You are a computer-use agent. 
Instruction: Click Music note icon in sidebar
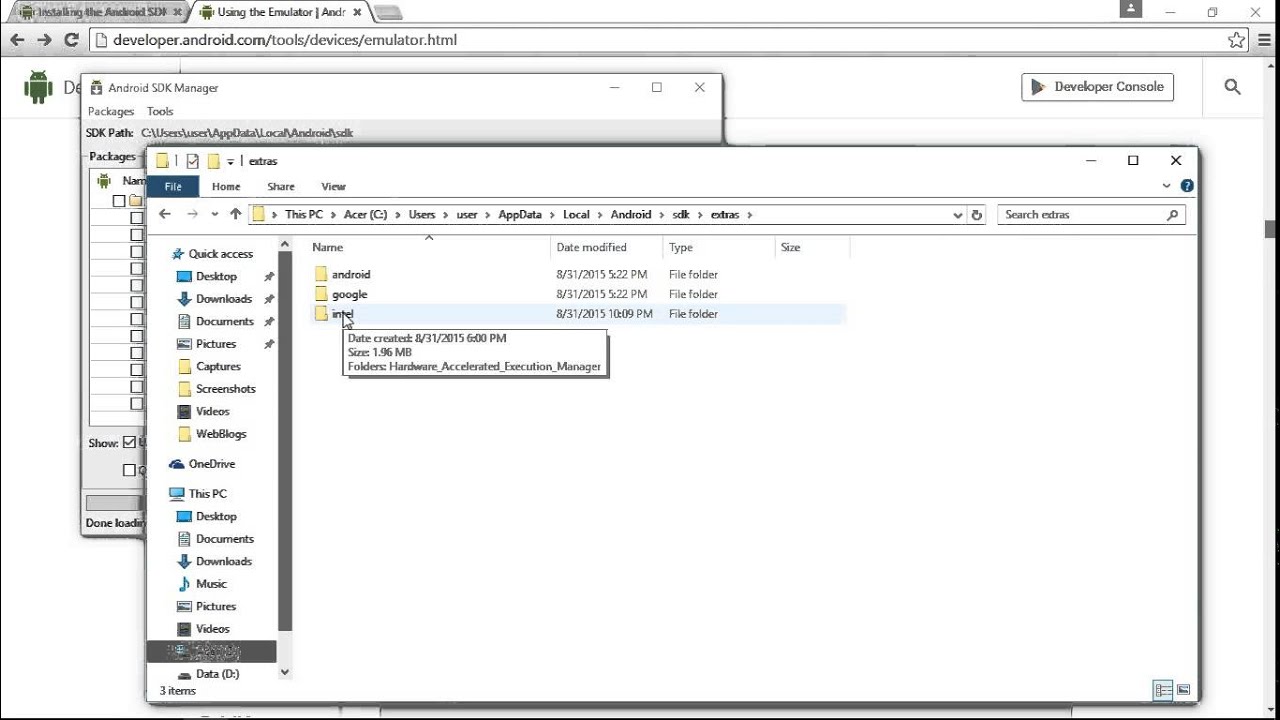point(184,584)
